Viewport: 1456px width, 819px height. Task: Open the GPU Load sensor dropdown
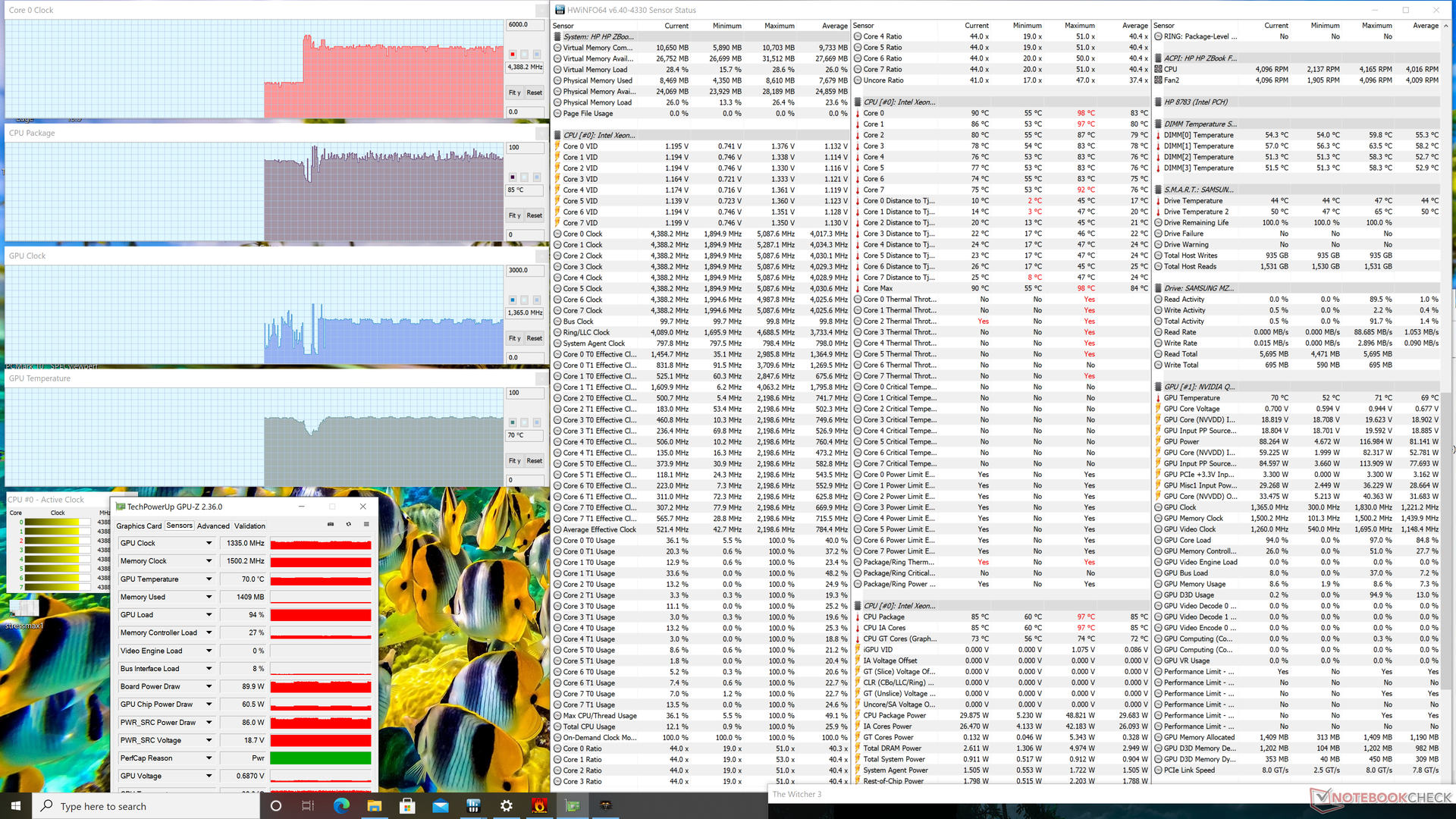(x=209, y=615)
